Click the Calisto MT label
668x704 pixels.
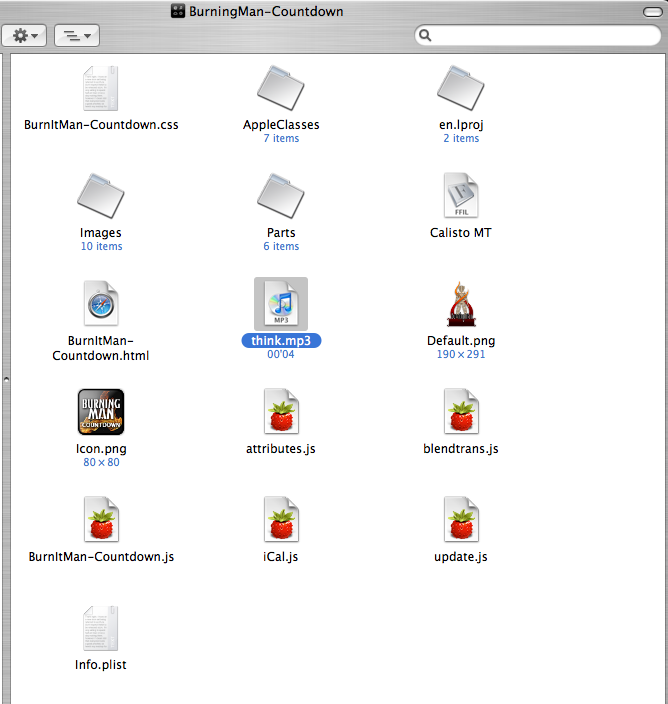coord(461,233)
